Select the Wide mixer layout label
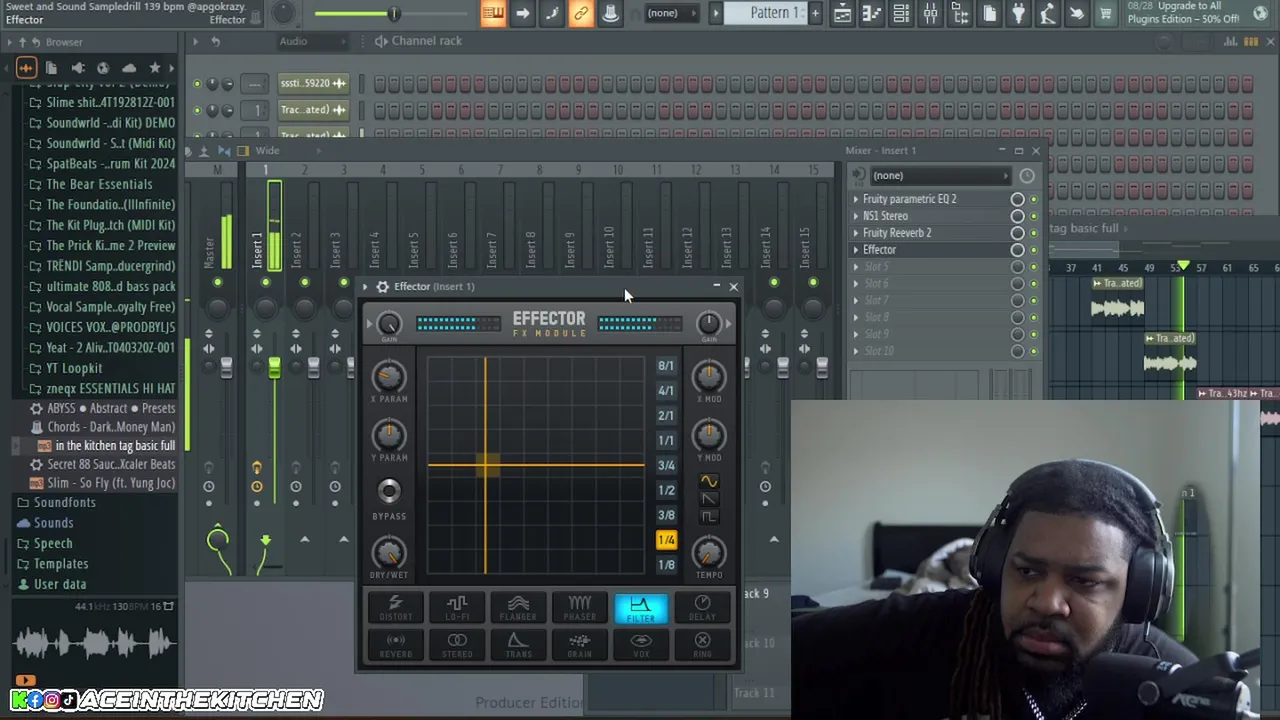The height and width of the screenshot is (720, 1280). [x=267, y=151]
